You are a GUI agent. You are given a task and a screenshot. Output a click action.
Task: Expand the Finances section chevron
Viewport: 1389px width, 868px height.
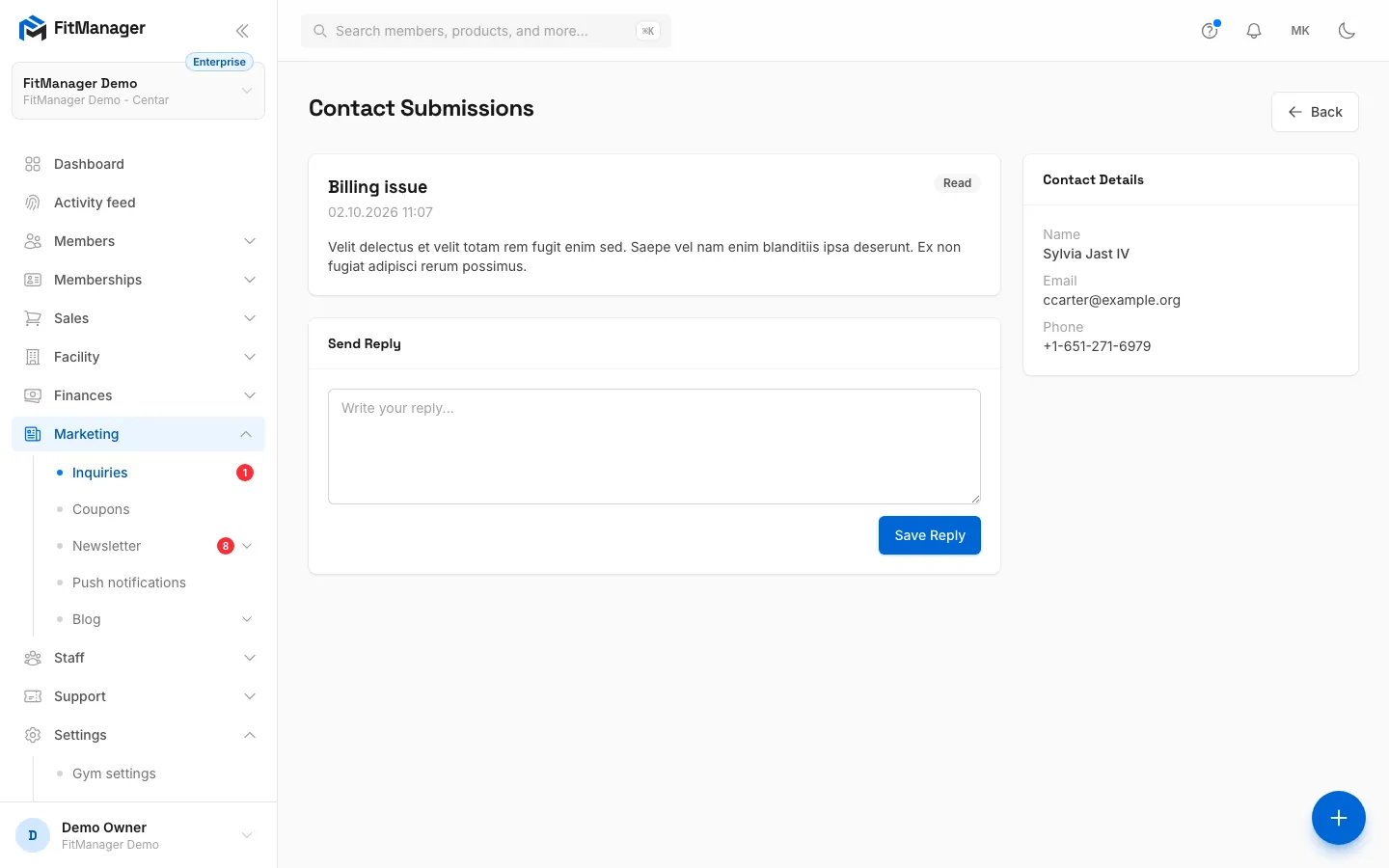click(250, 395)
